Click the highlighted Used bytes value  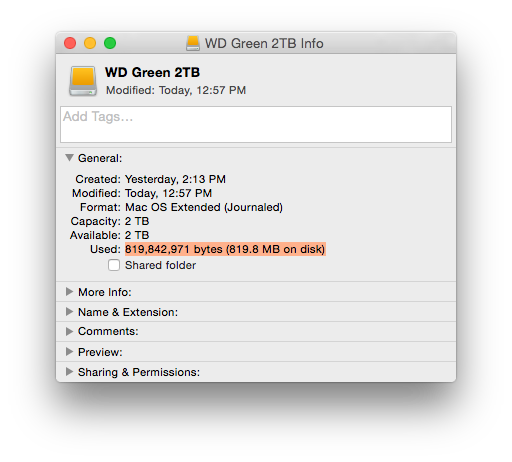click(x=225, y=249)
